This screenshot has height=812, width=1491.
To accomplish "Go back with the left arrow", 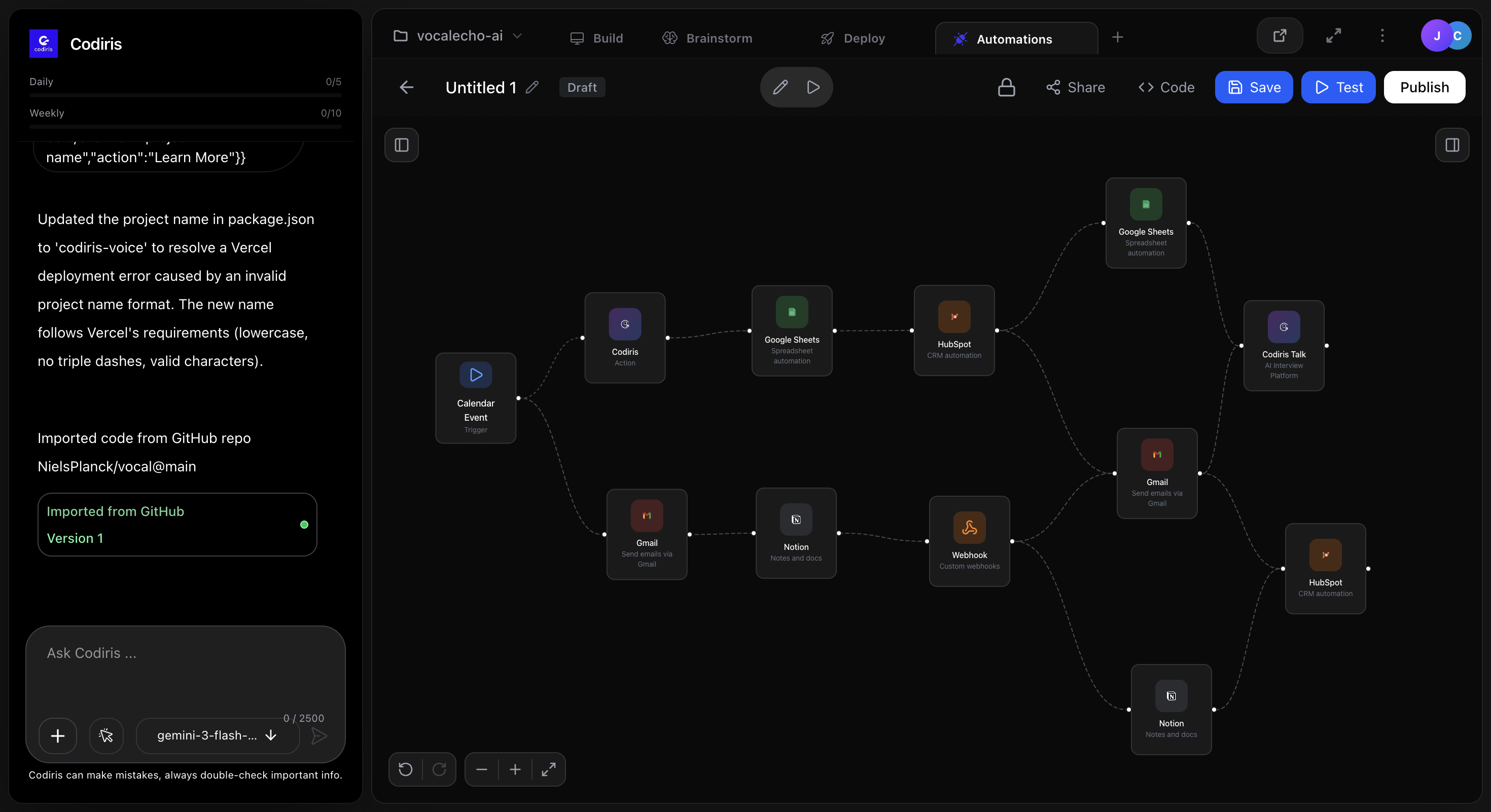I will point(407,87).
